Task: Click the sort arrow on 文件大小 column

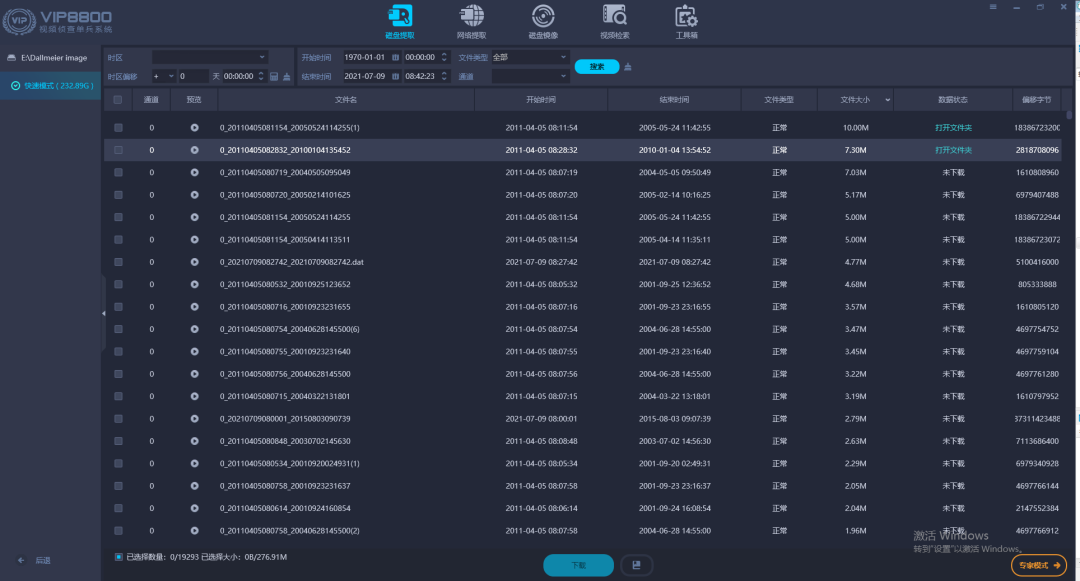Action: click(x=887, y=100)
